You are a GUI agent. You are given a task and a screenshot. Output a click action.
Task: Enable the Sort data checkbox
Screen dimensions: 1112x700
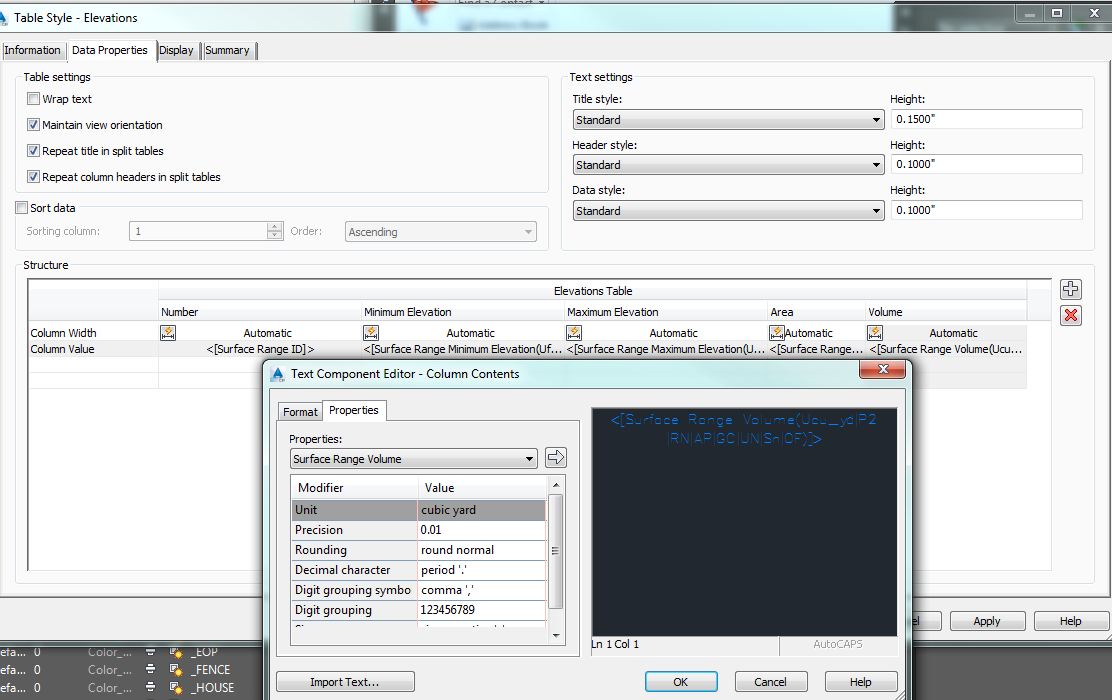click(21, 207)
